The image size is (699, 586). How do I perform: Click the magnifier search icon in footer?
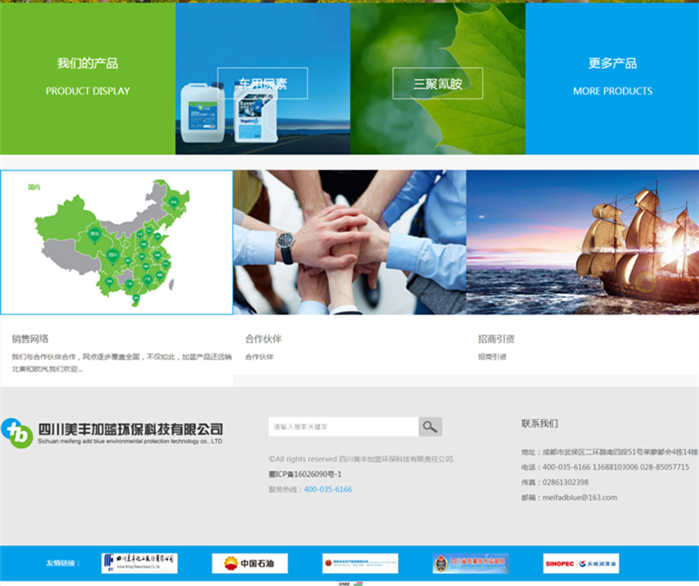click(430, 427)
